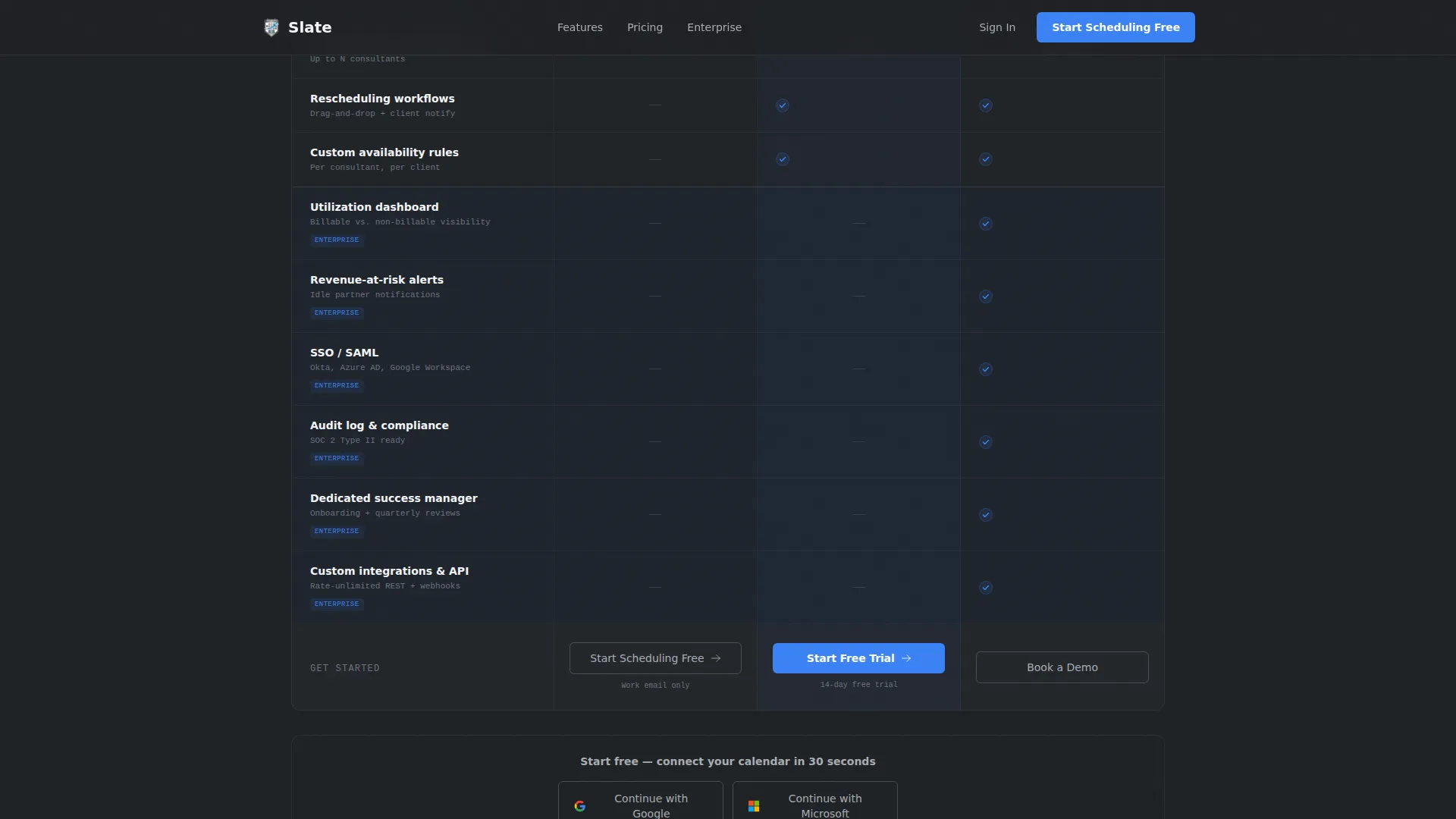Image resolution: width=1456 pixels, height=819 pixels.
Task: Click ENTERPRISE badge under SSO / SAML
Action: 337,386
